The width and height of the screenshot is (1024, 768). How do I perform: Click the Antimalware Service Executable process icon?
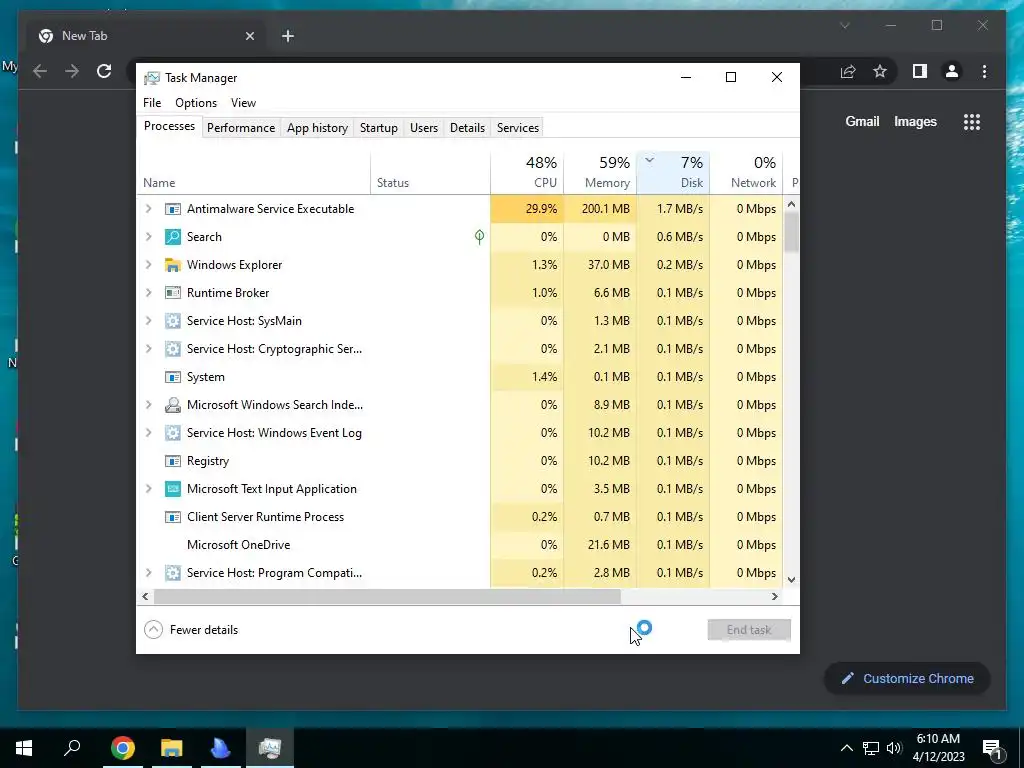click(172, 209)
